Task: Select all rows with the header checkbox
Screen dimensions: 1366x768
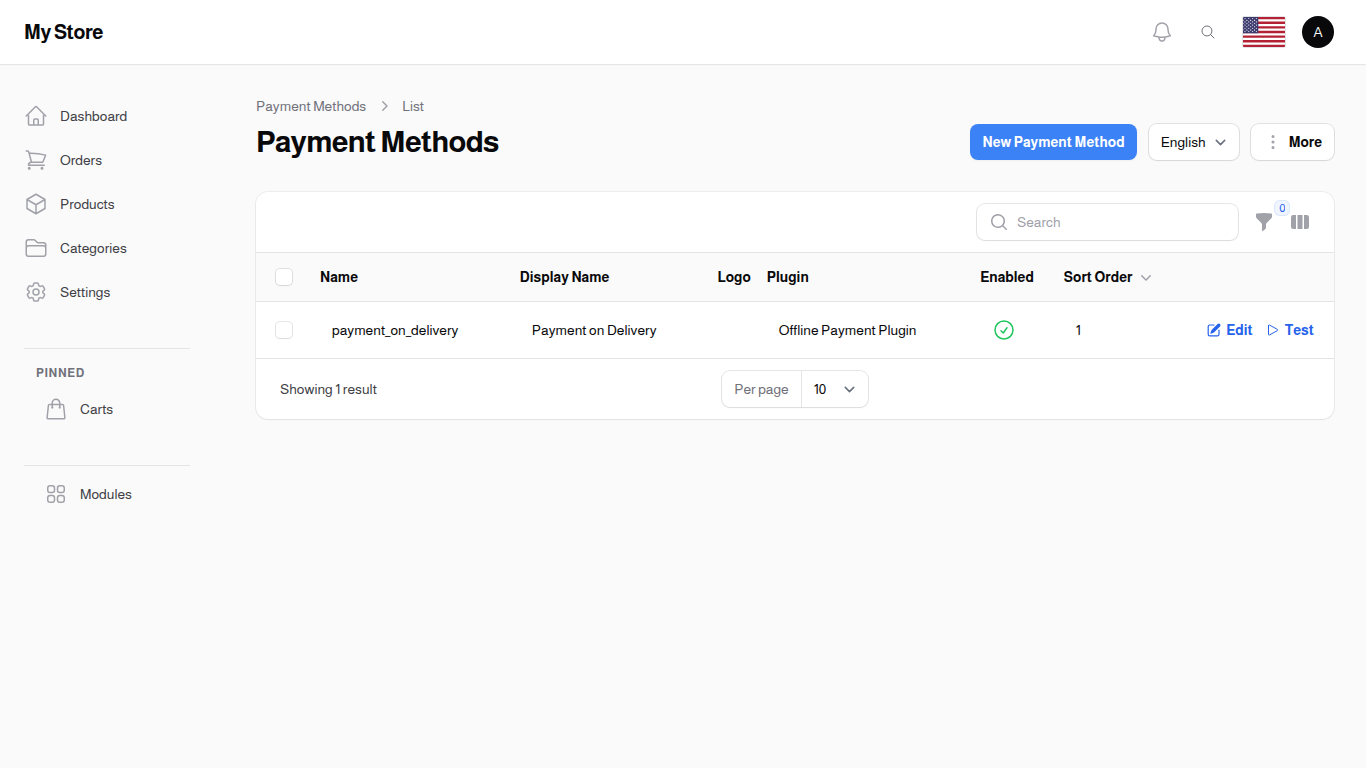Action: point(284,277)
